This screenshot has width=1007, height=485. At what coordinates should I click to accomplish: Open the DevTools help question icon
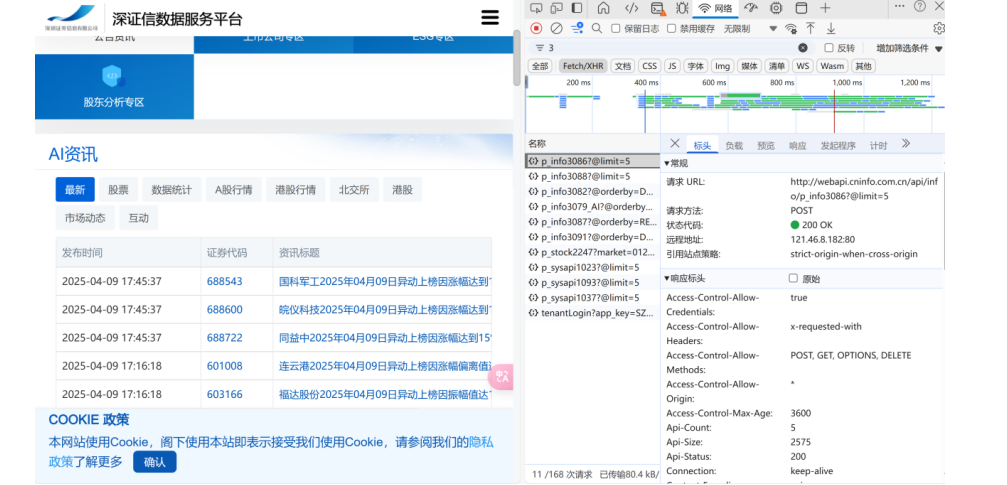920,6
